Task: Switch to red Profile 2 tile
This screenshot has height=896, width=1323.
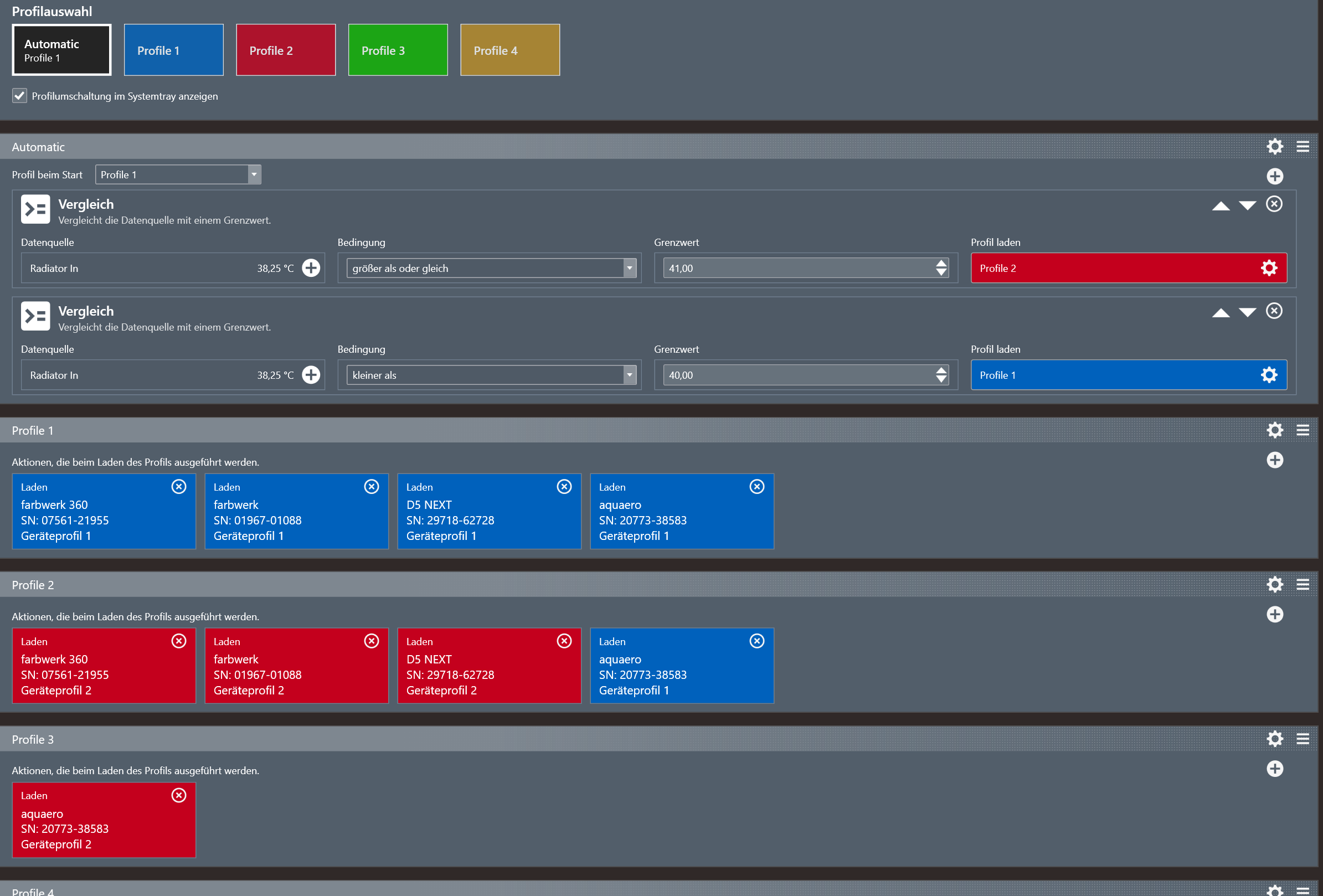Action: pyautogui.click(x=285, y=50)
